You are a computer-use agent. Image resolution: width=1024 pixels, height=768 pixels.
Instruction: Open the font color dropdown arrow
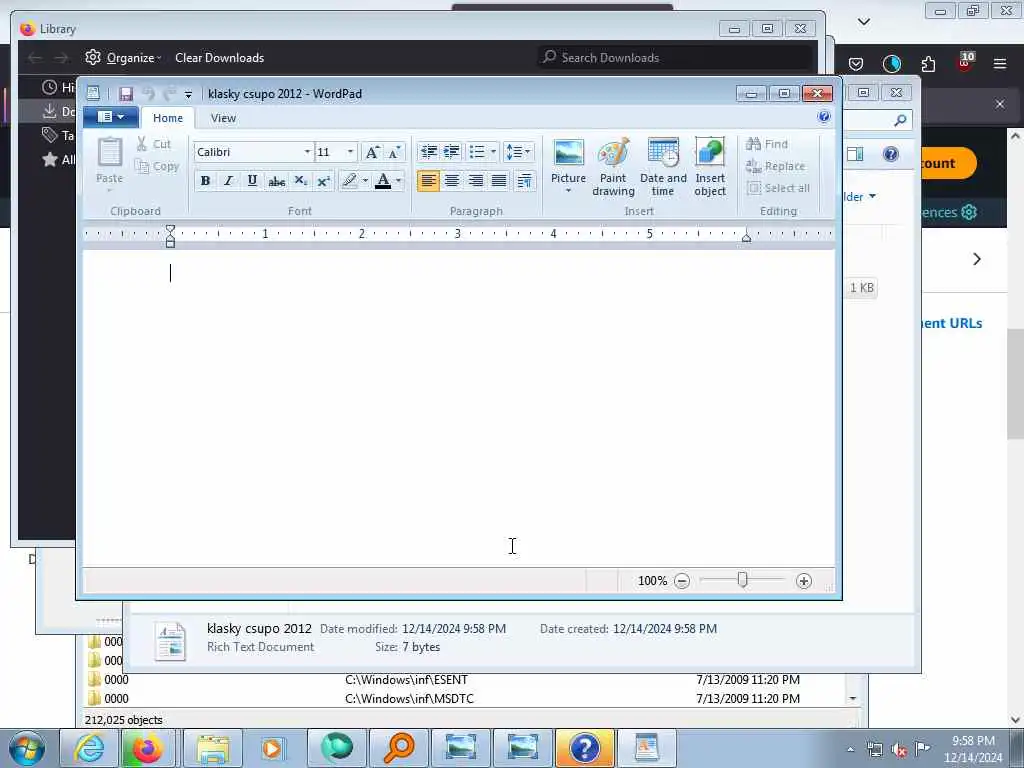[x=398, y=181]
